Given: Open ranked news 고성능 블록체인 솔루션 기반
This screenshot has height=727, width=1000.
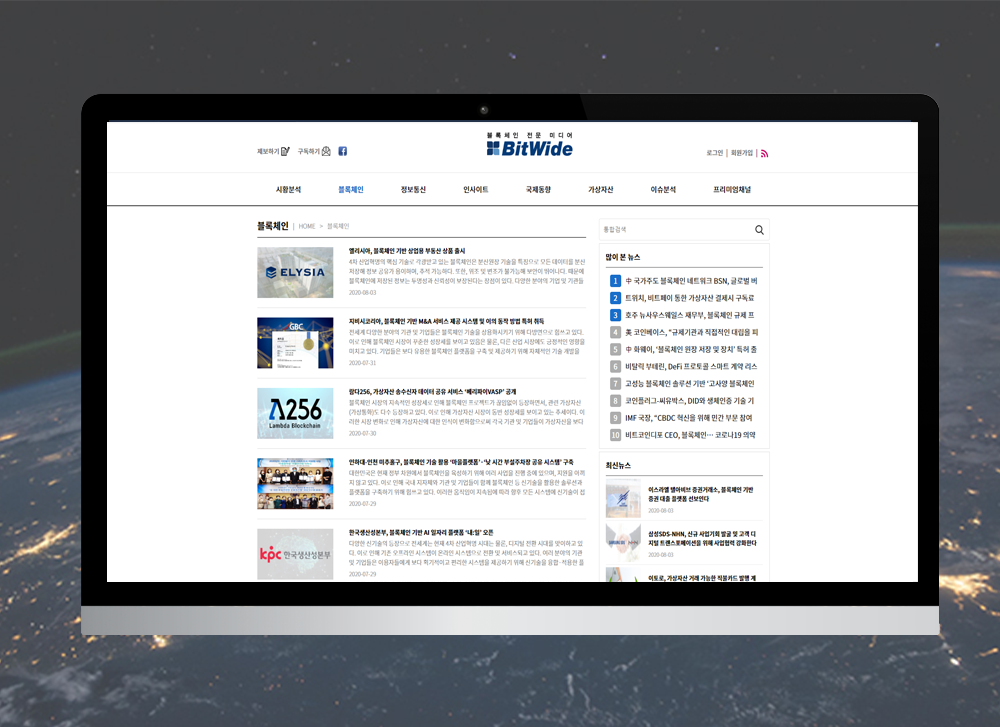Looking at the screenshot, I should click(x=689, y=384).
